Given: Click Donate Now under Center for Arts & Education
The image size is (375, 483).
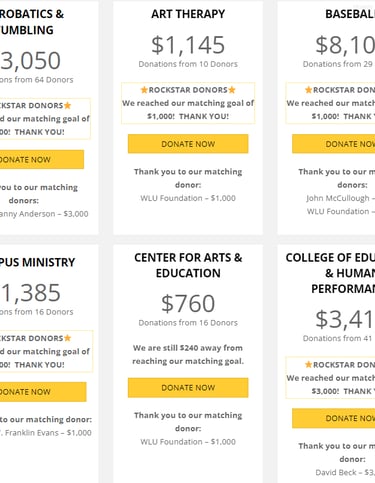Looking at the screenshot, I should click(x=188, y=387).
